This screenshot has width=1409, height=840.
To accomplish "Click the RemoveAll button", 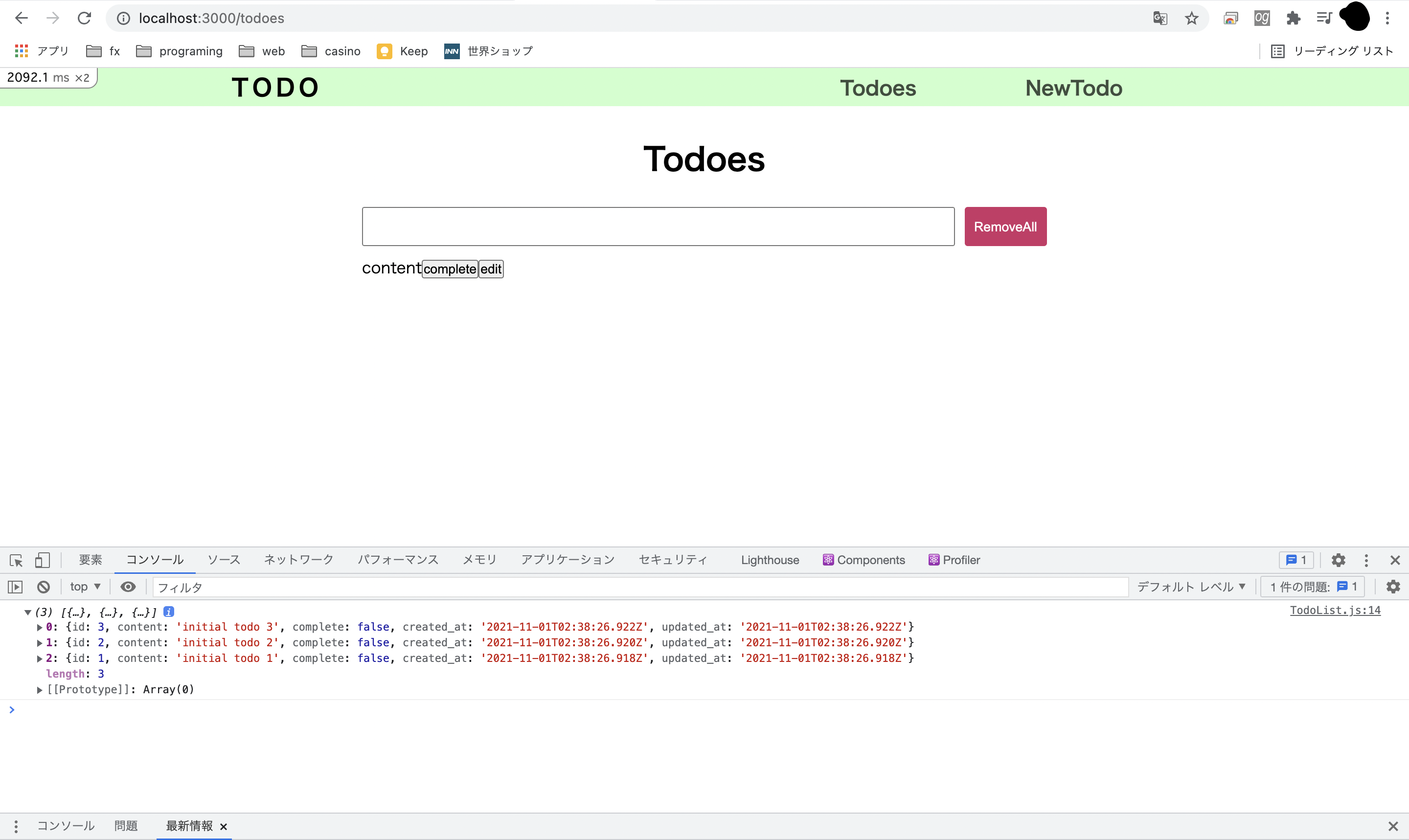I will (x=1005, y=227).
